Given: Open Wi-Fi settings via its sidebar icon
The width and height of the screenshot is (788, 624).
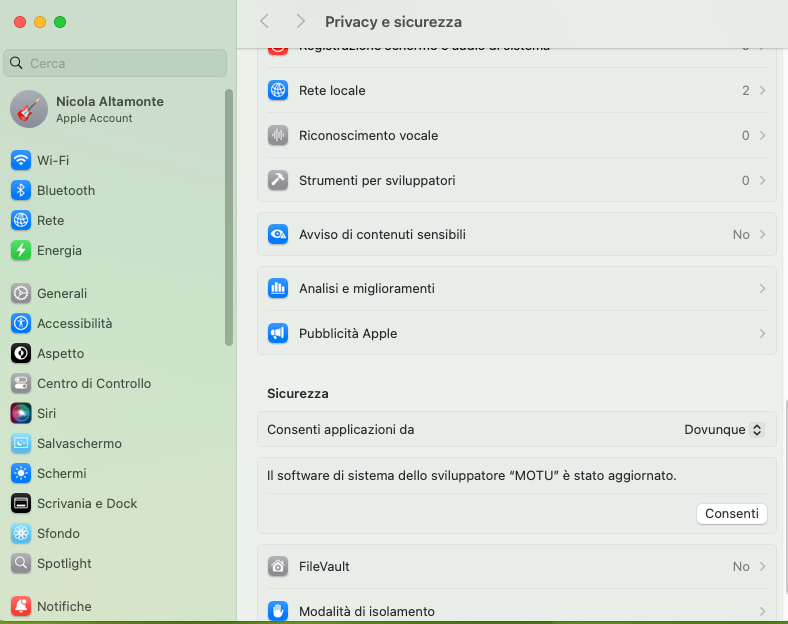Looking at the screenshot, I should (21, 160).
